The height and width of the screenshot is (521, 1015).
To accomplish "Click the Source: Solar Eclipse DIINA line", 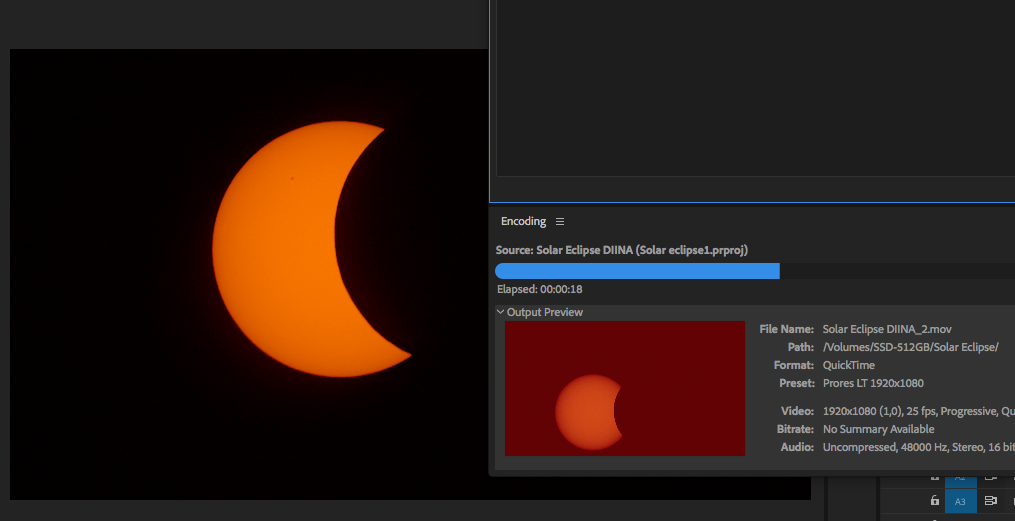I will point(622,250).
